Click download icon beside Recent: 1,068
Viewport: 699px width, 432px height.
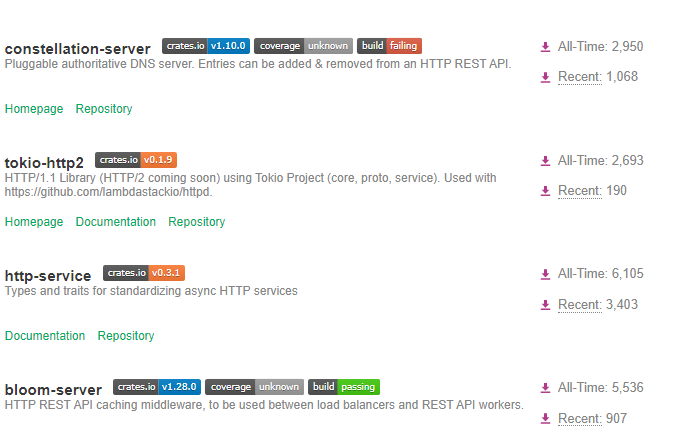pyautogui.click(x=545, y=78)
